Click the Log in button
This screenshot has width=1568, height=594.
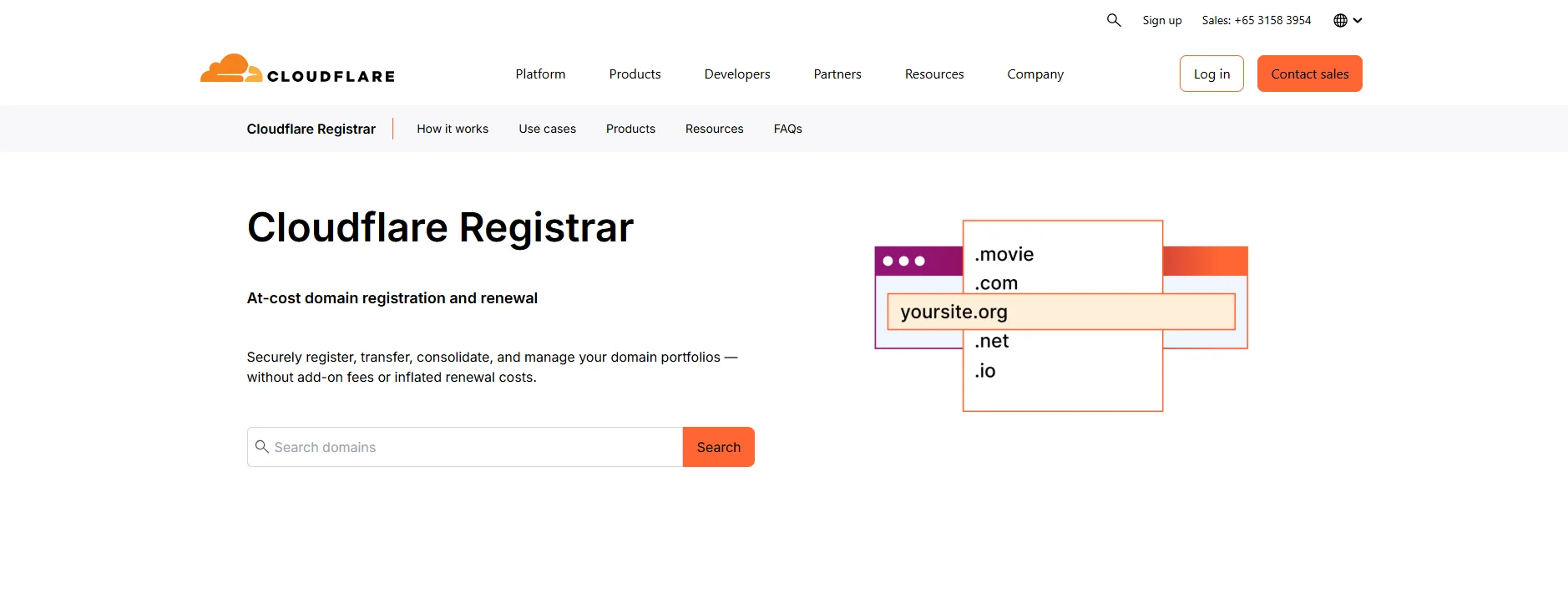click(1211, 74)
